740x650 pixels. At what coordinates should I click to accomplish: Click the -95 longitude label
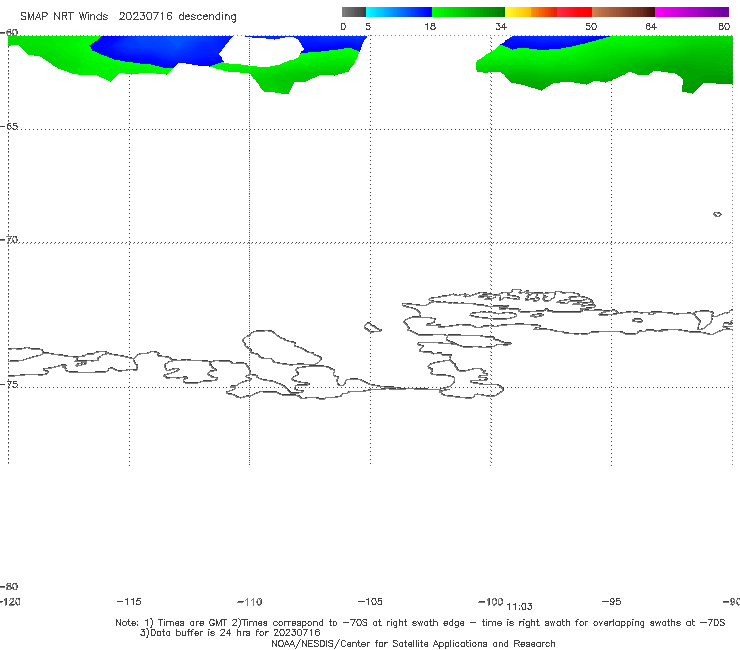[611, 601]
